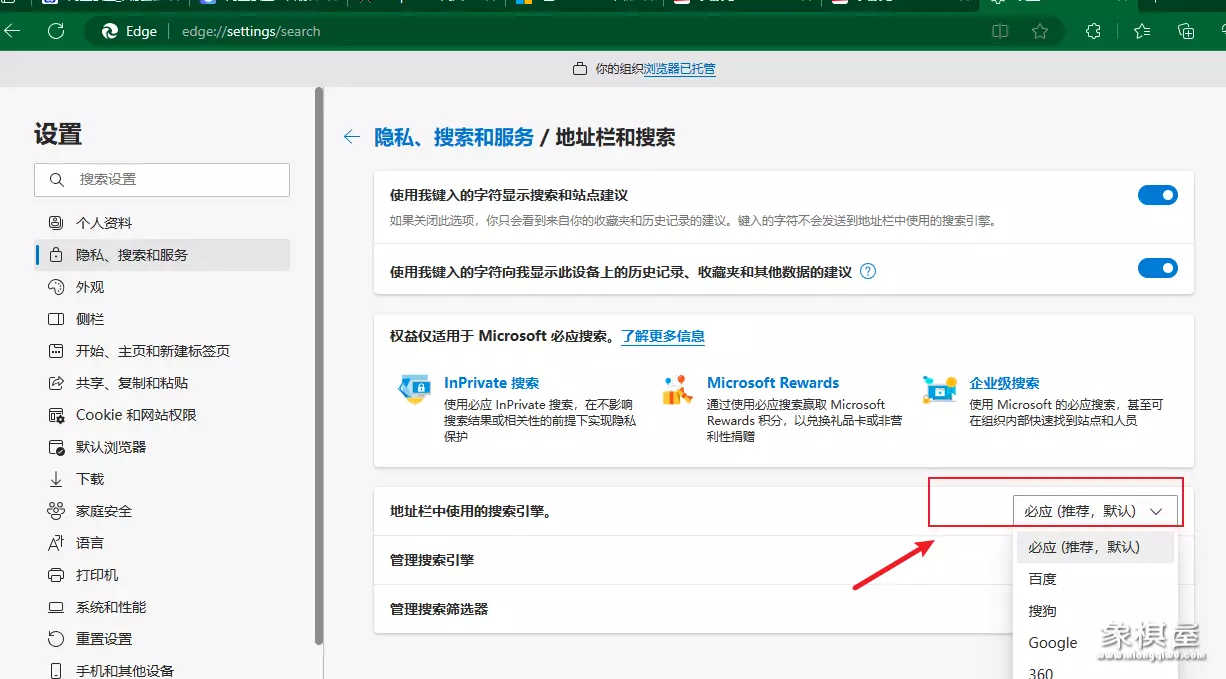
Task: Open Collections icon in toolbar
Action: (x=1186, y=31)
